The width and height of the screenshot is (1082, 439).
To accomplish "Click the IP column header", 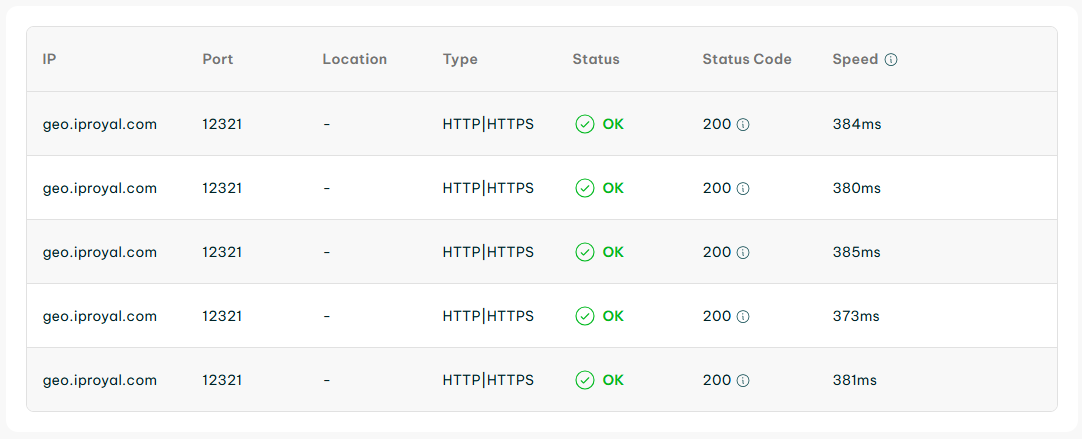I will point(49,59).
